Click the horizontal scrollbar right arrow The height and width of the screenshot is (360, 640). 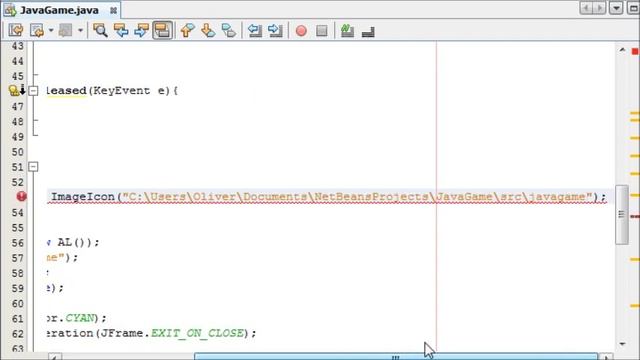[x=608, y=357]
